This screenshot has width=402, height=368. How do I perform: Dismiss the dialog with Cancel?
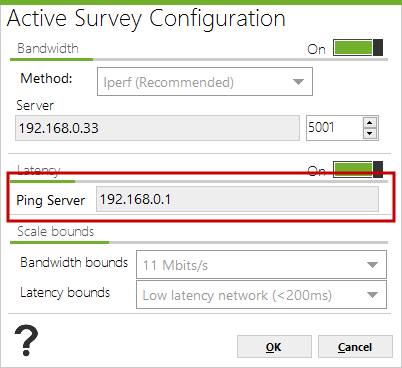(x=355, y=347)
